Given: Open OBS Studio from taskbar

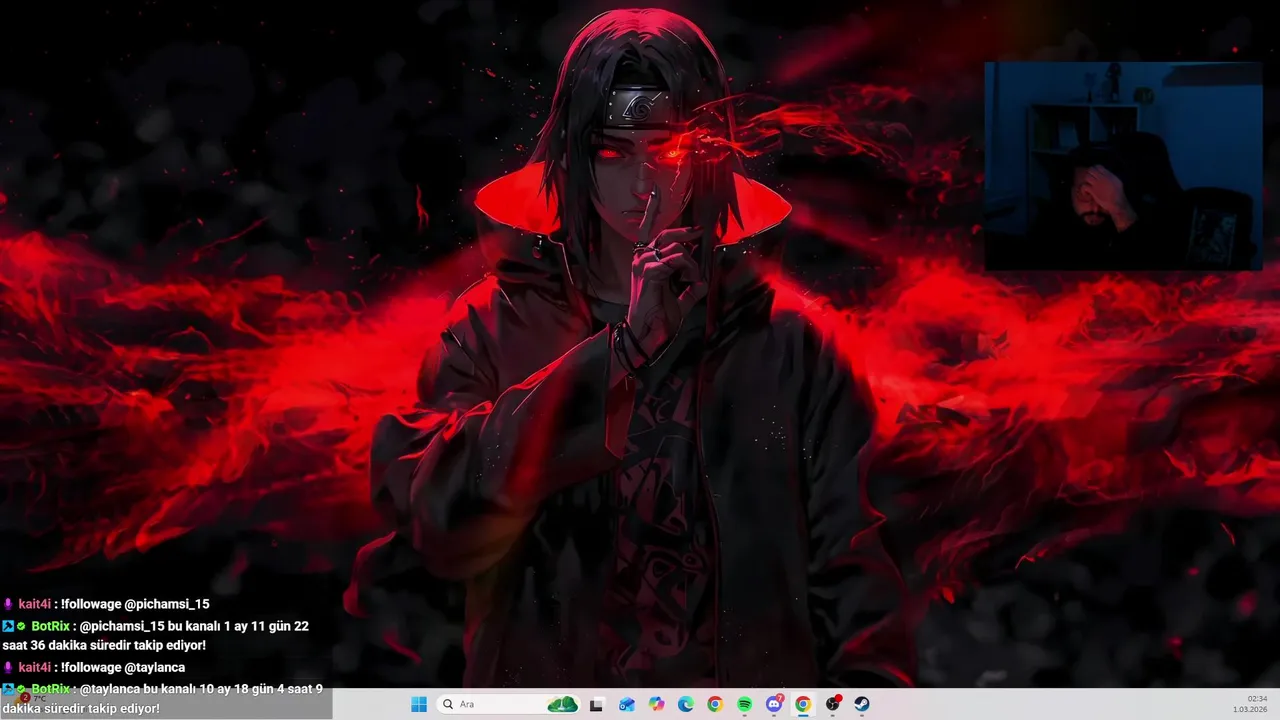Looking at the screenshot, I should [x=833, y=704].
